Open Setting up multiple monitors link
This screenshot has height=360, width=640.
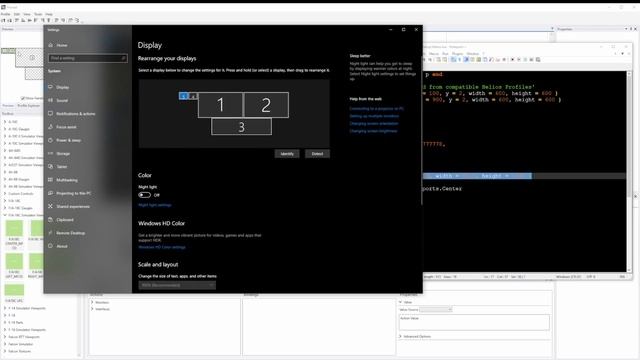tap(374, 116)
